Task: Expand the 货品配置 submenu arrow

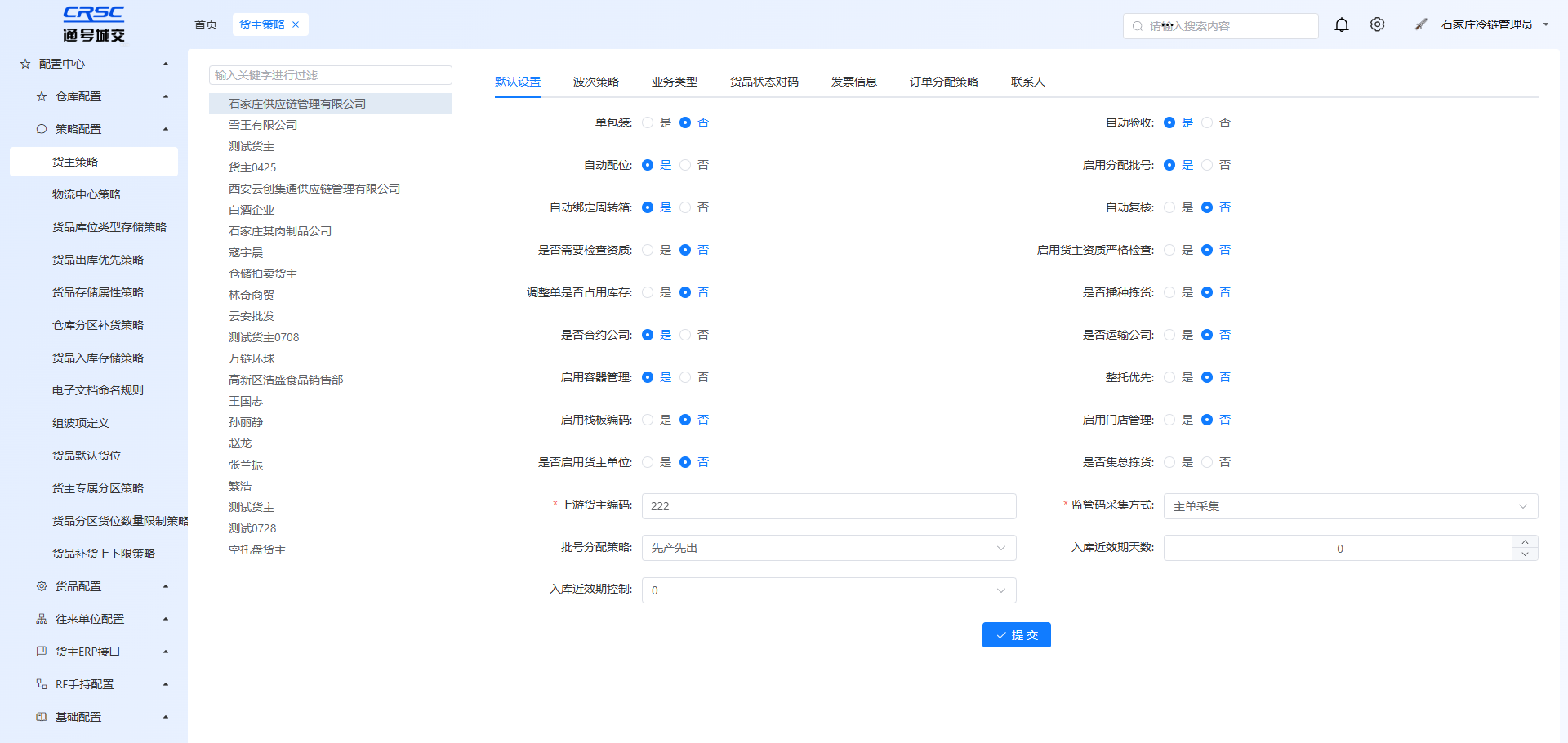Action: point(166,586)
